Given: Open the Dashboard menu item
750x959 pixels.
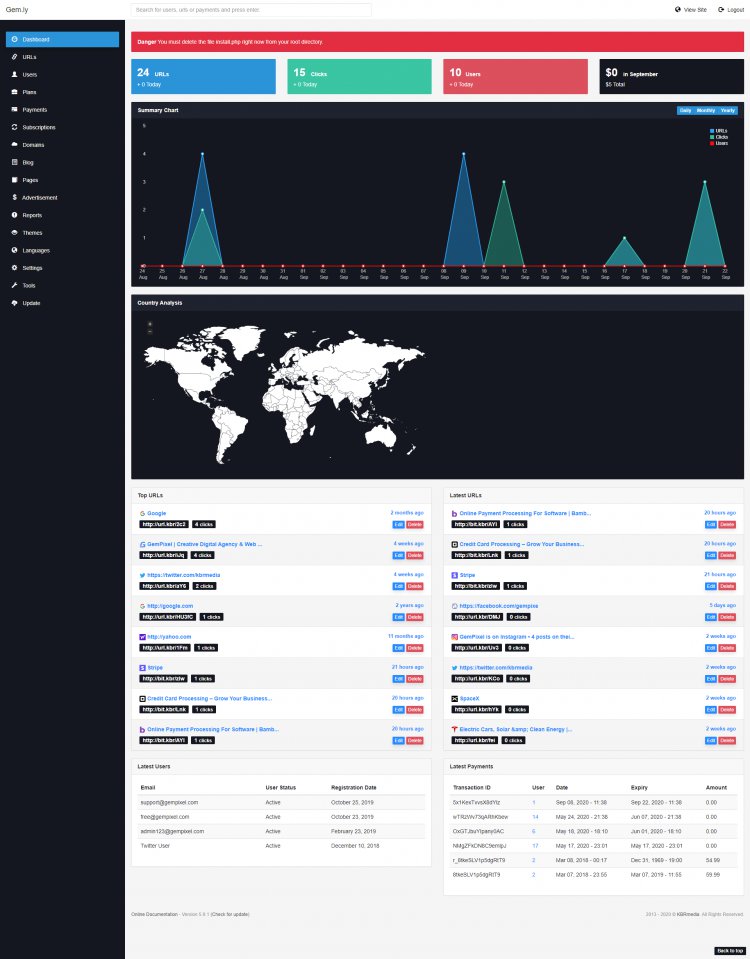Looking at the screenshot, I should coord(62,39).
